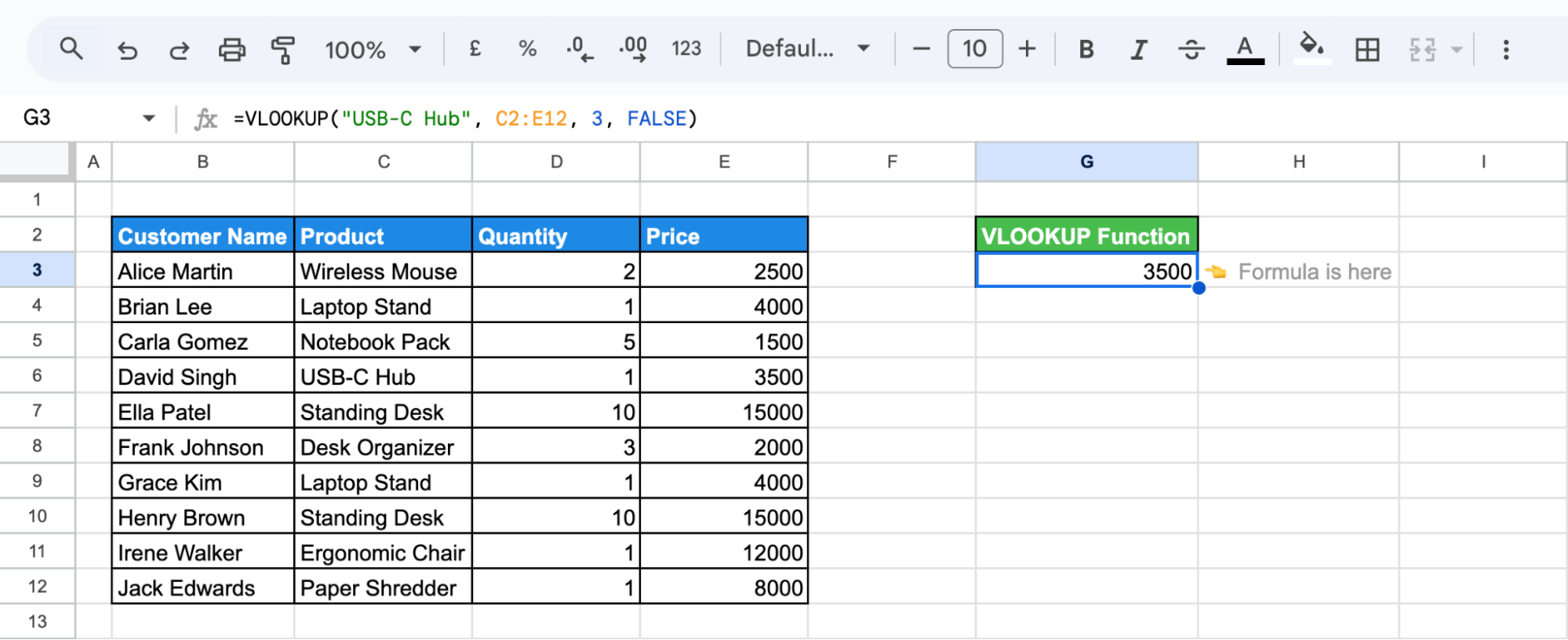
Task: Click the USB-C Hub cell
Action: coord(384,376)
